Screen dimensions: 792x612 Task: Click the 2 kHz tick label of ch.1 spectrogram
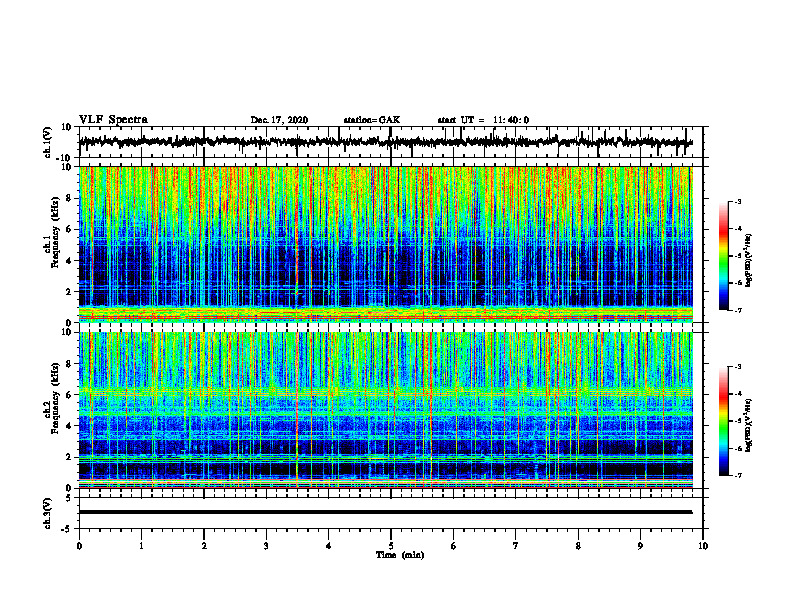click(71, 291)
